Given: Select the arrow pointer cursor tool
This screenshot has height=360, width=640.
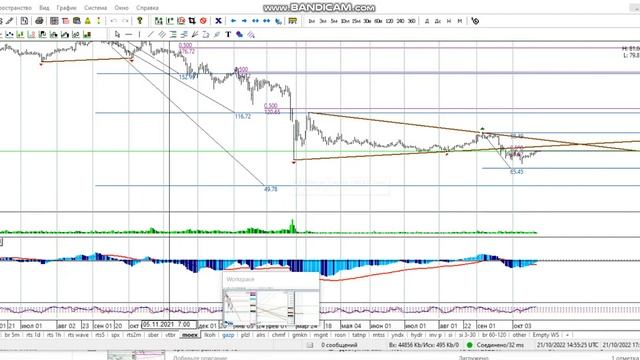Looking at the screenshot, I should tap(118, 35).
